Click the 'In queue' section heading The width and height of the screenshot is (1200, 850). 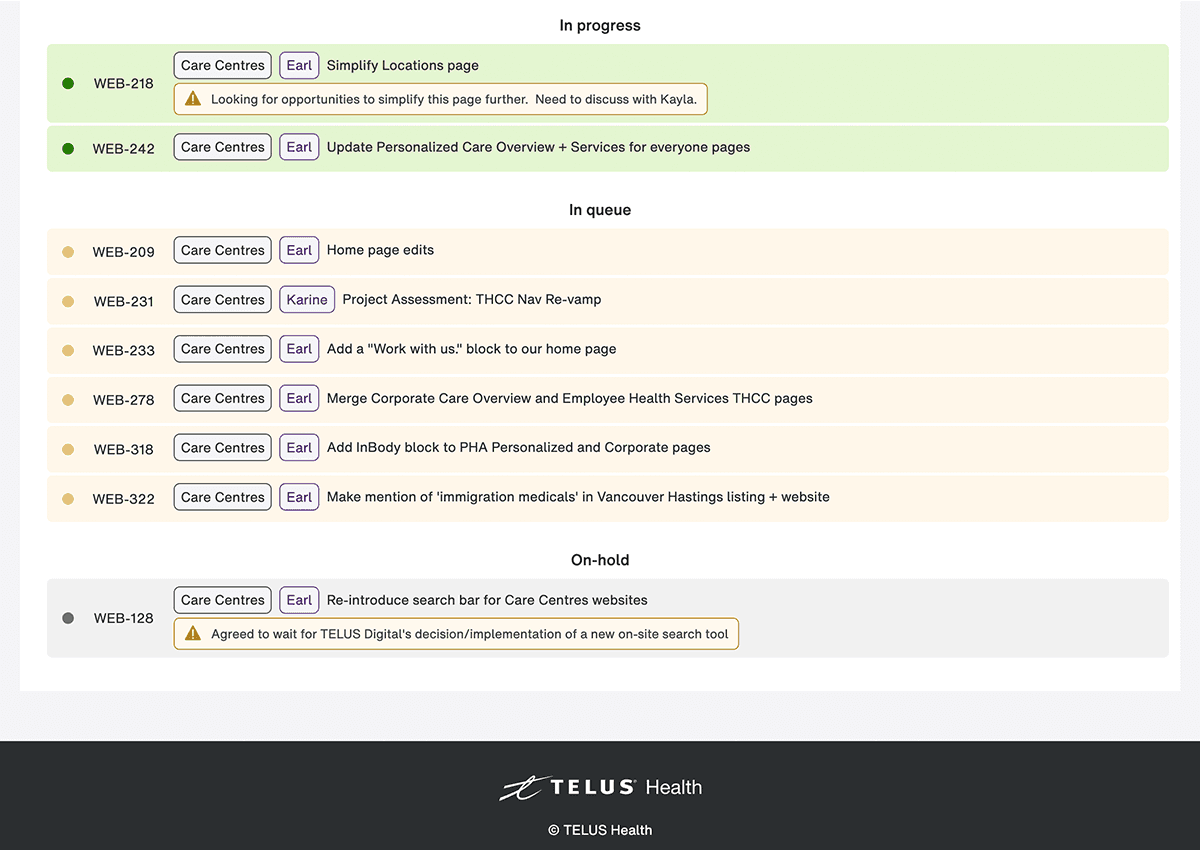pos(600,210)
